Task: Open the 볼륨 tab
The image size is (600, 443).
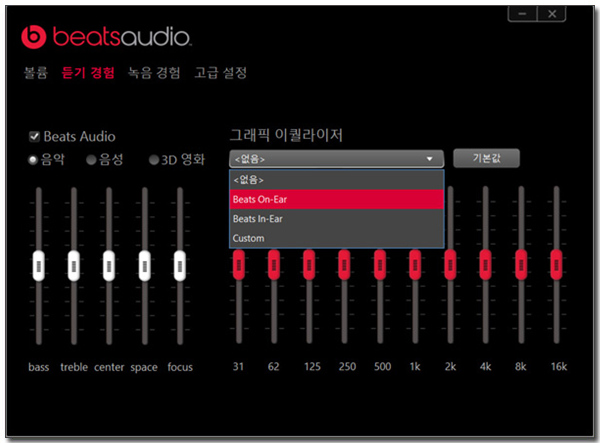Action: pyautogui.click(x=36, y=72)
